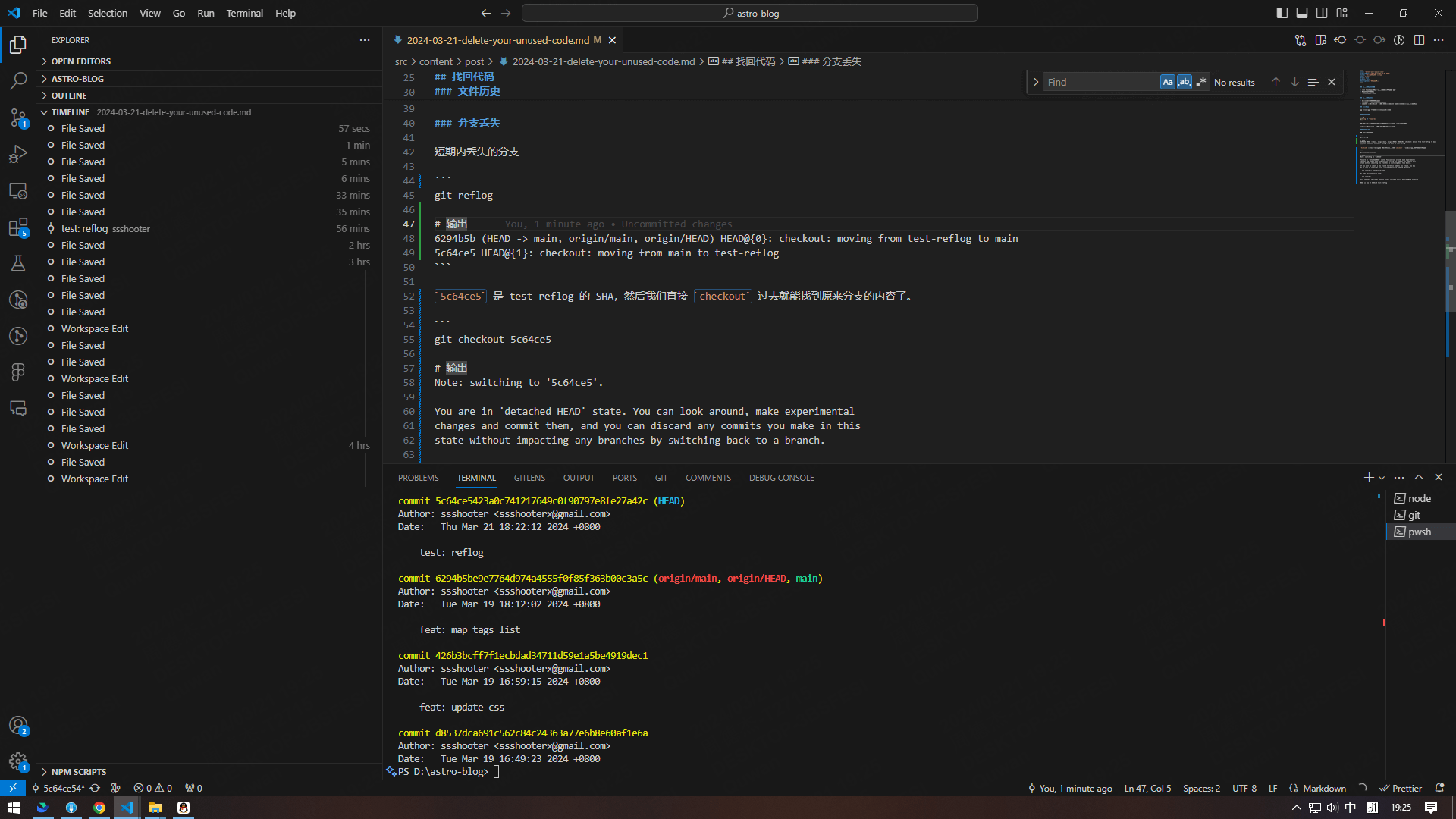The height and width of the screenshot is (819, 1456).
Task: Toggle match whole word in Find bar
Action: (1184, 82)
